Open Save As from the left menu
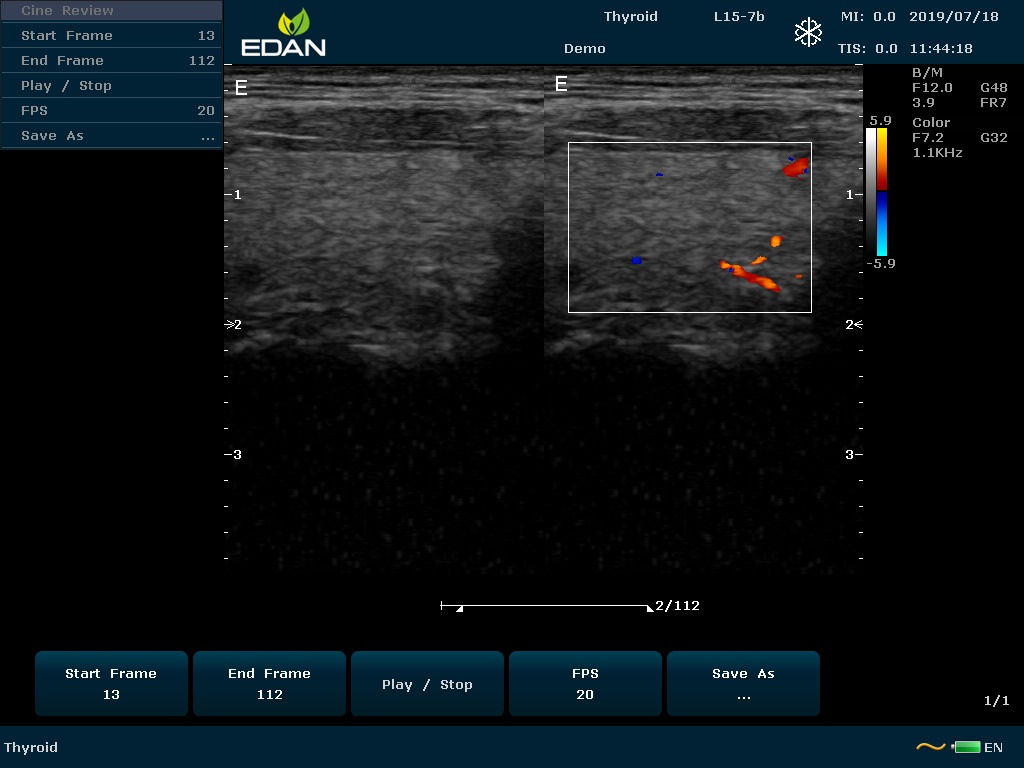This screenshot has height=768, width=1024. 111,135
